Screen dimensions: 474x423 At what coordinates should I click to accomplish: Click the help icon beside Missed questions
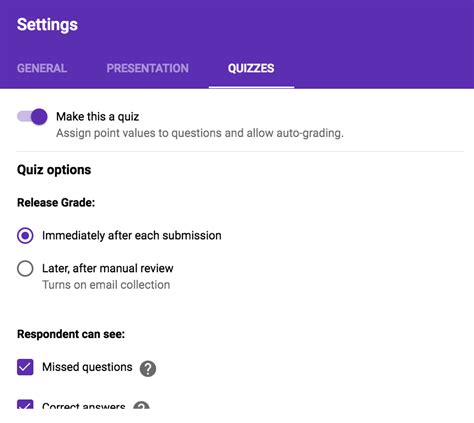tap(148, 368)
